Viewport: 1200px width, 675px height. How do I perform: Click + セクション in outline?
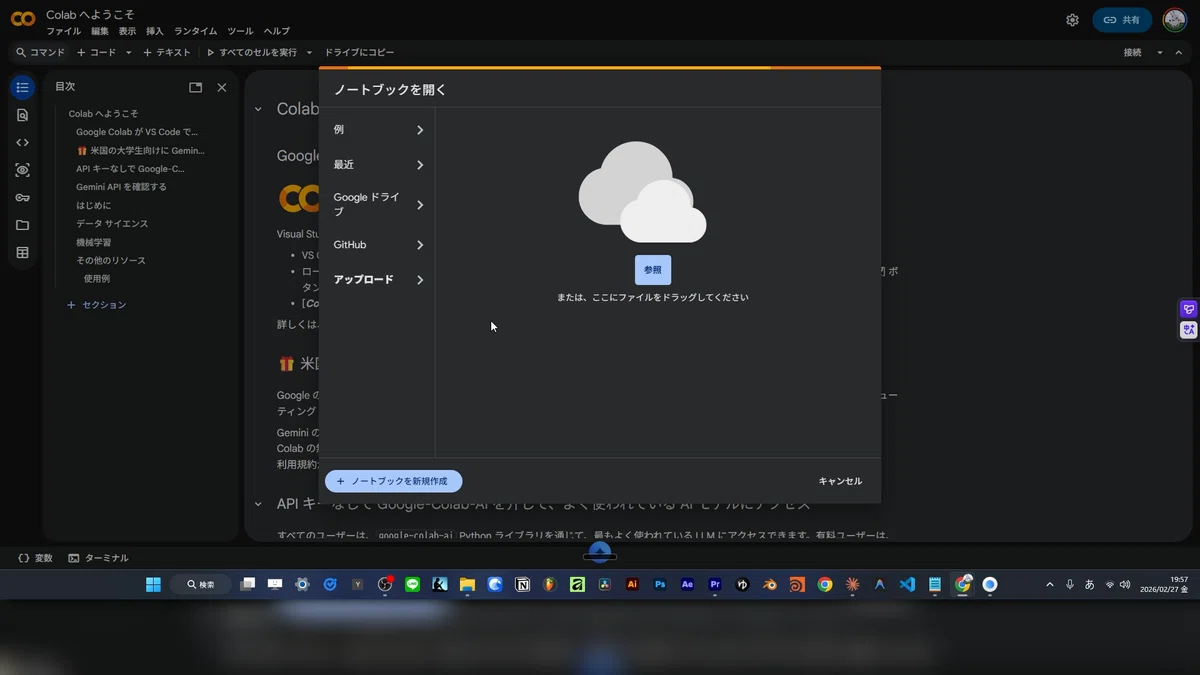(96, 305)
